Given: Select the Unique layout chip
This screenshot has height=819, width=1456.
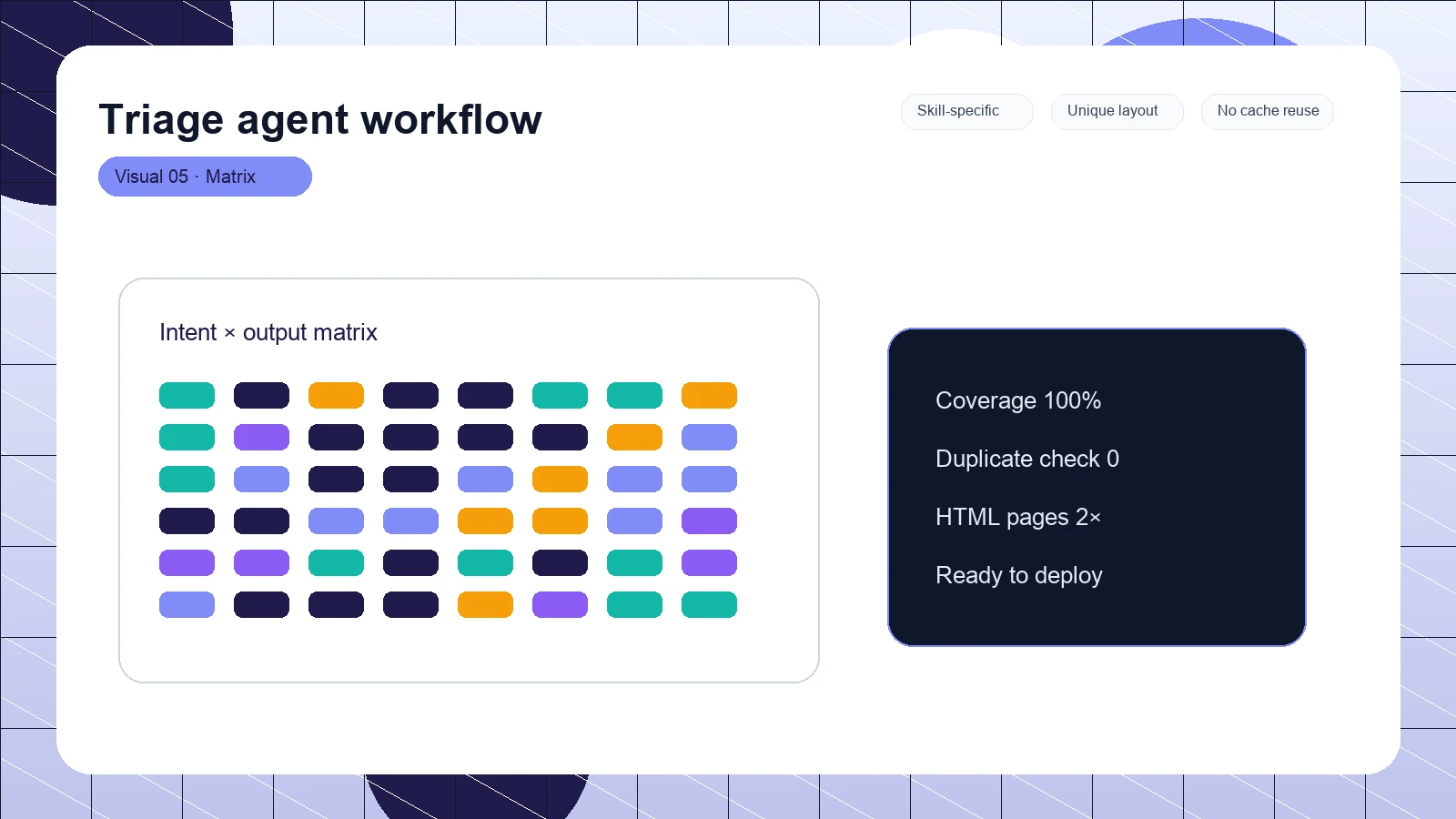Looking at the screenshot, I should point(1117,111).
